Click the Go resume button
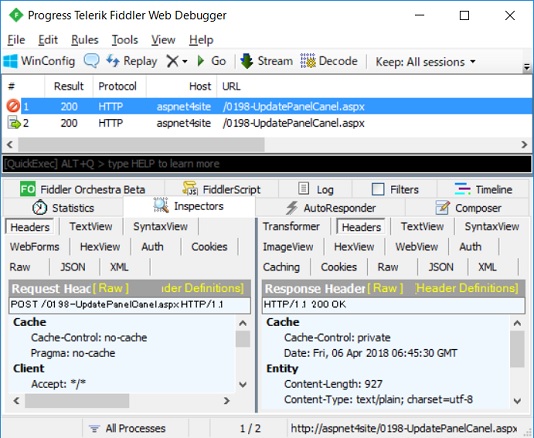 click(211, 61)
